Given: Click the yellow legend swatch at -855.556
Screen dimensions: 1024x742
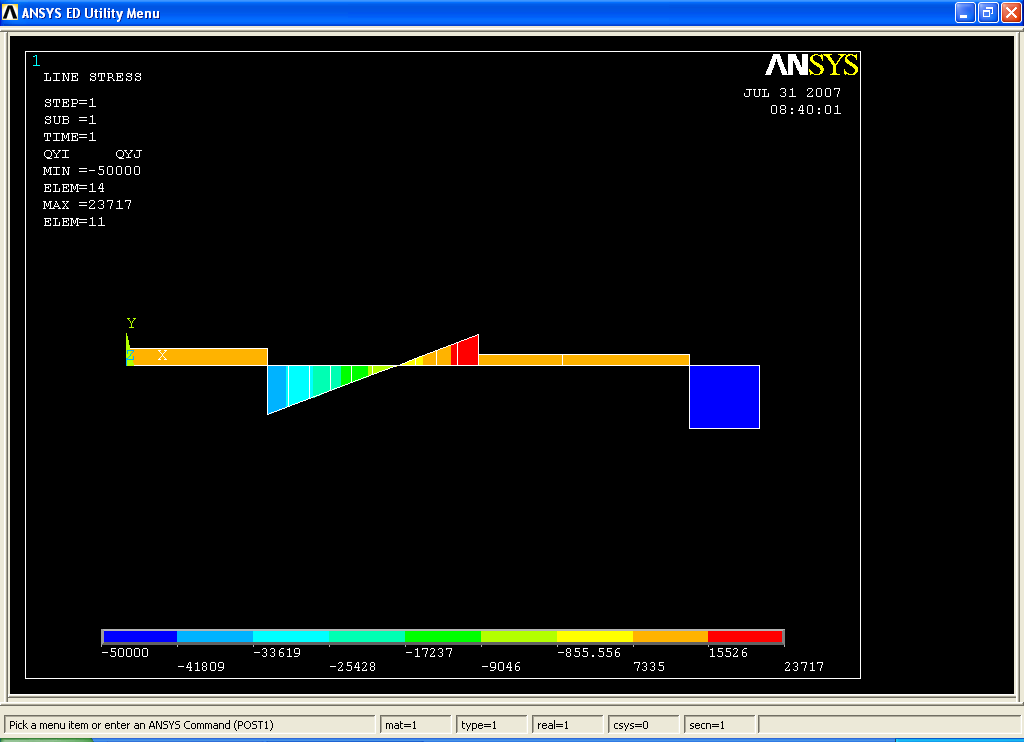Looking at the screenshot, I should tap(594, 636).
